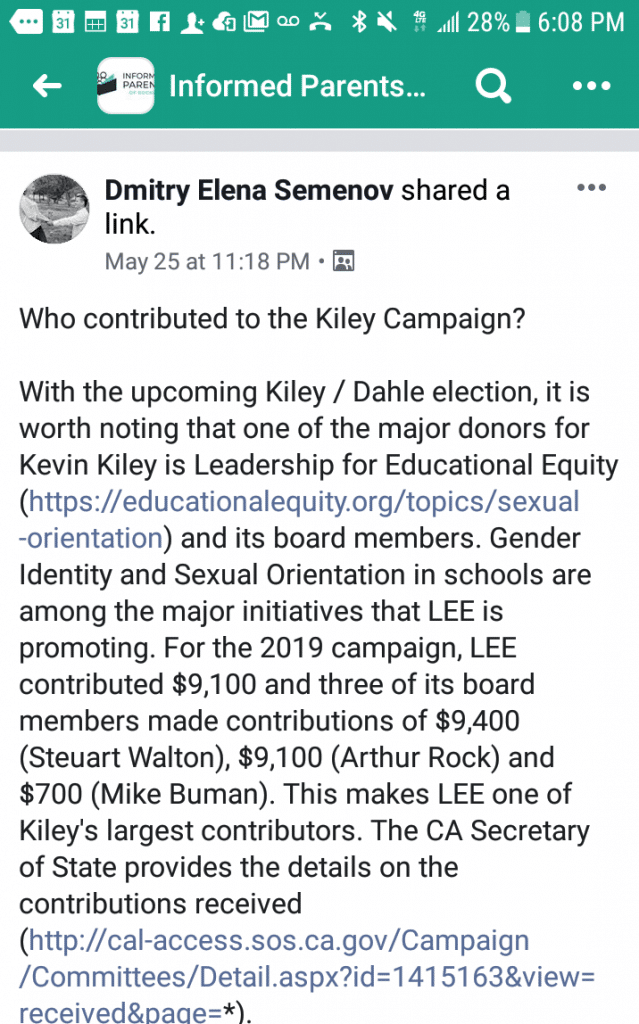Screen dimensions: 639x1024
Task: Tap the back arrow in header
Action: tap(47, 86)
